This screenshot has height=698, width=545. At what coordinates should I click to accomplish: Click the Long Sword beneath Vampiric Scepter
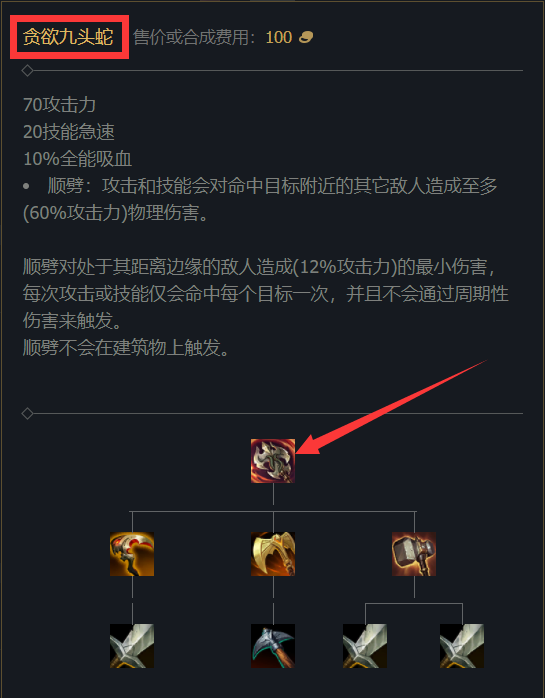[x=132, y=646]
